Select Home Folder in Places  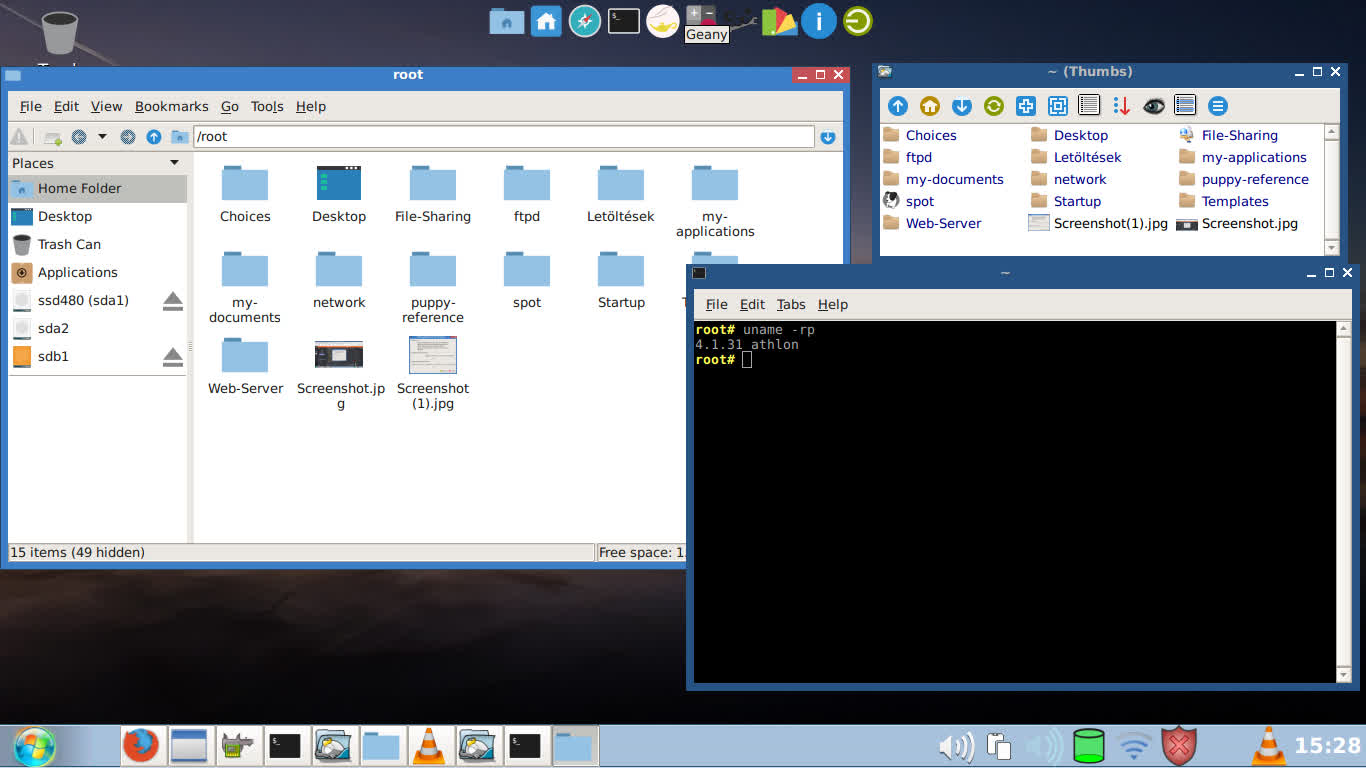pos(97,188)
